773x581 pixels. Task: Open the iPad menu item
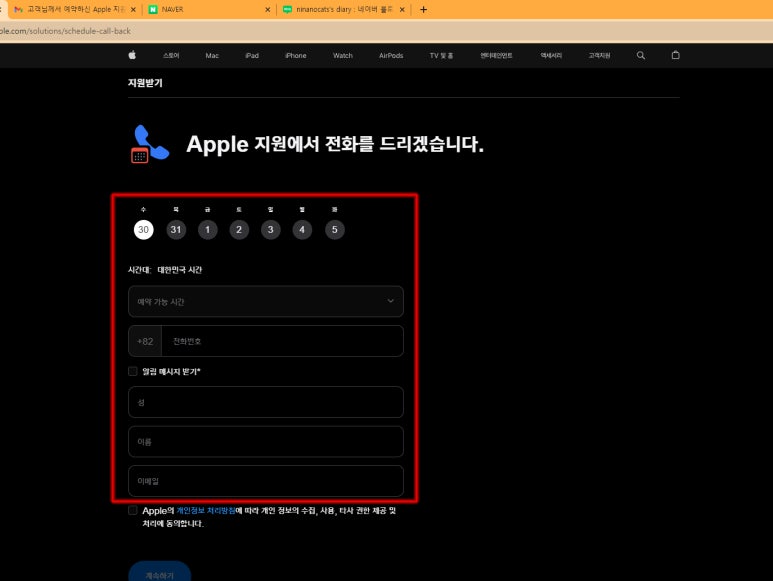click(252, 56)
